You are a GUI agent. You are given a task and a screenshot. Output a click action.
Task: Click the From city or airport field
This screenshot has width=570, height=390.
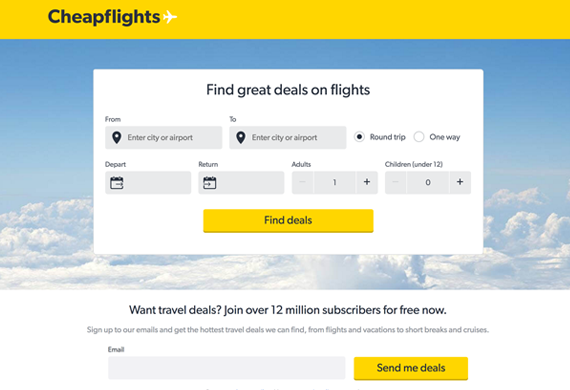coord(164,137)
